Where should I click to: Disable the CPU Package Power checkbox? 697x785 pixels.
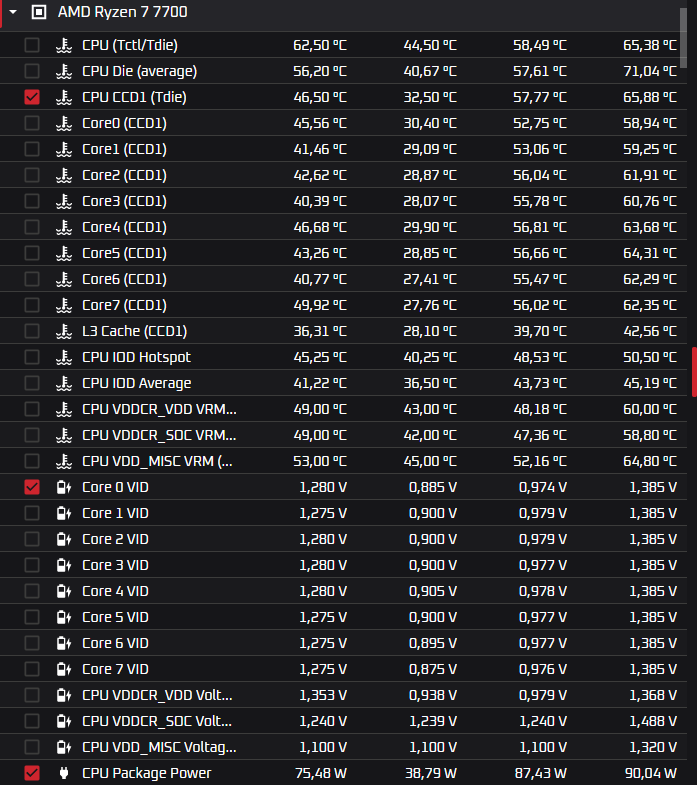(32, 773)
